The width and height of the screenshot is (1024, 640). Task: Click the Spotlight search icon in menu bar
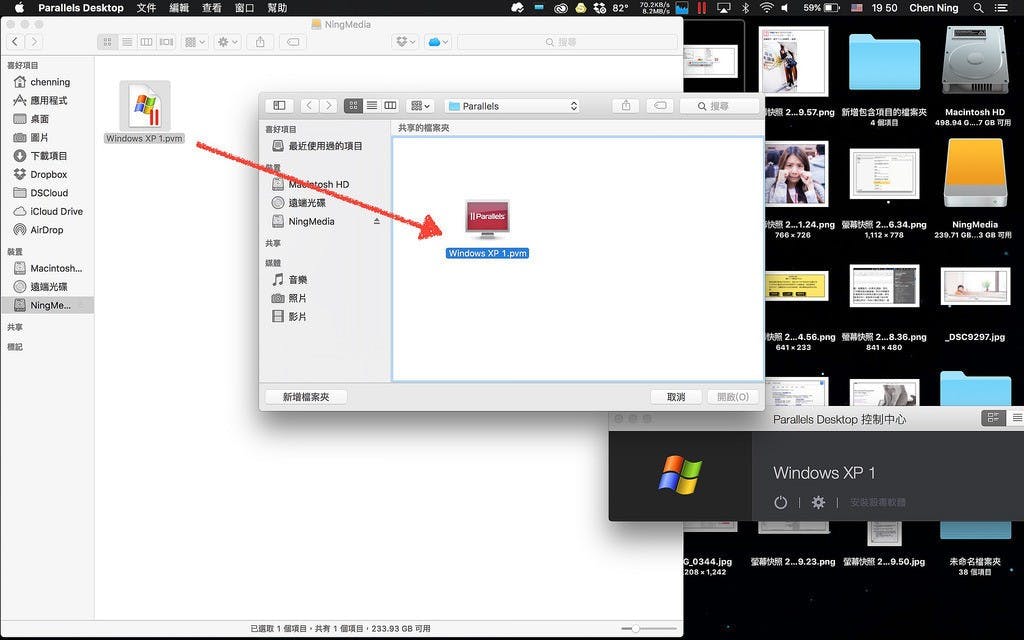[x=978, y=8]
